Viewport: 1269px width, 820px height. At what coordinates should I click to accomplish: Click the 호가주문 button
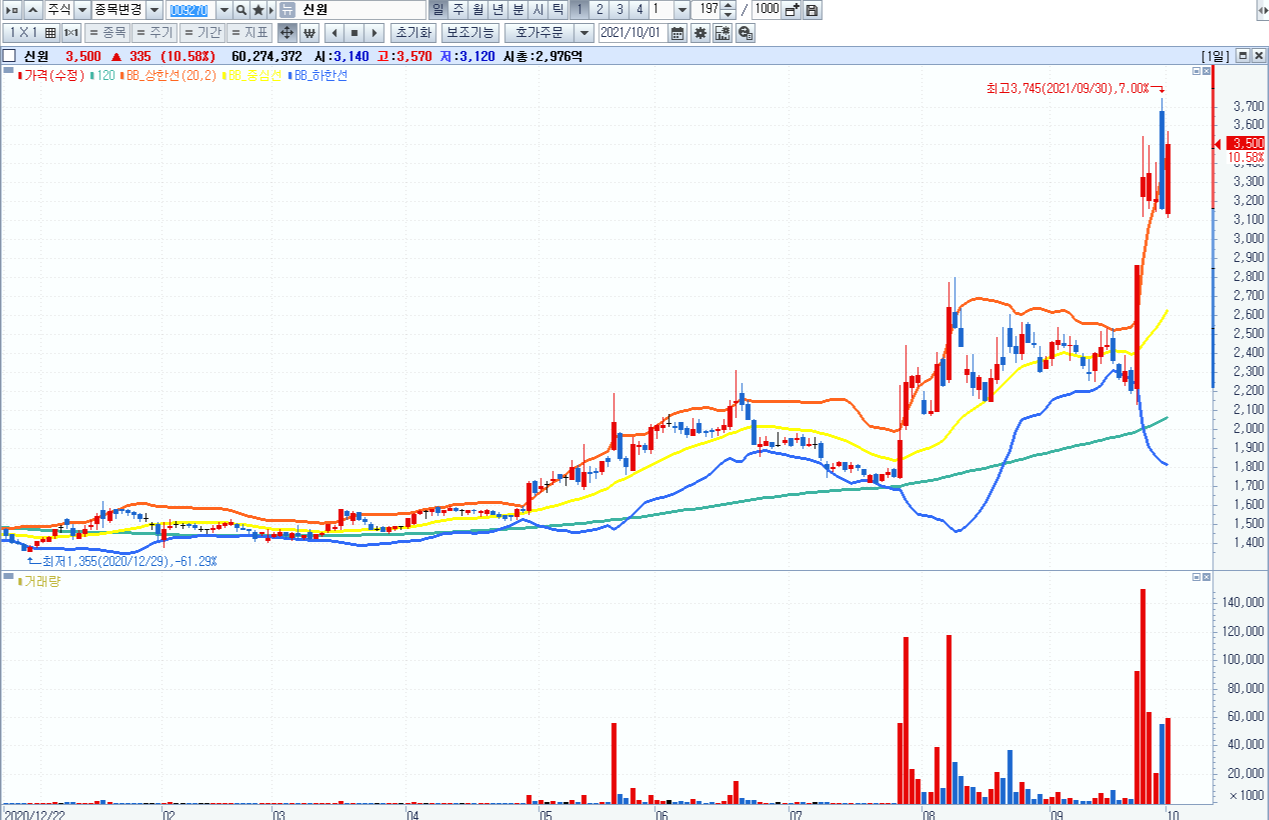pyautogui.click(x=539, y=32)
